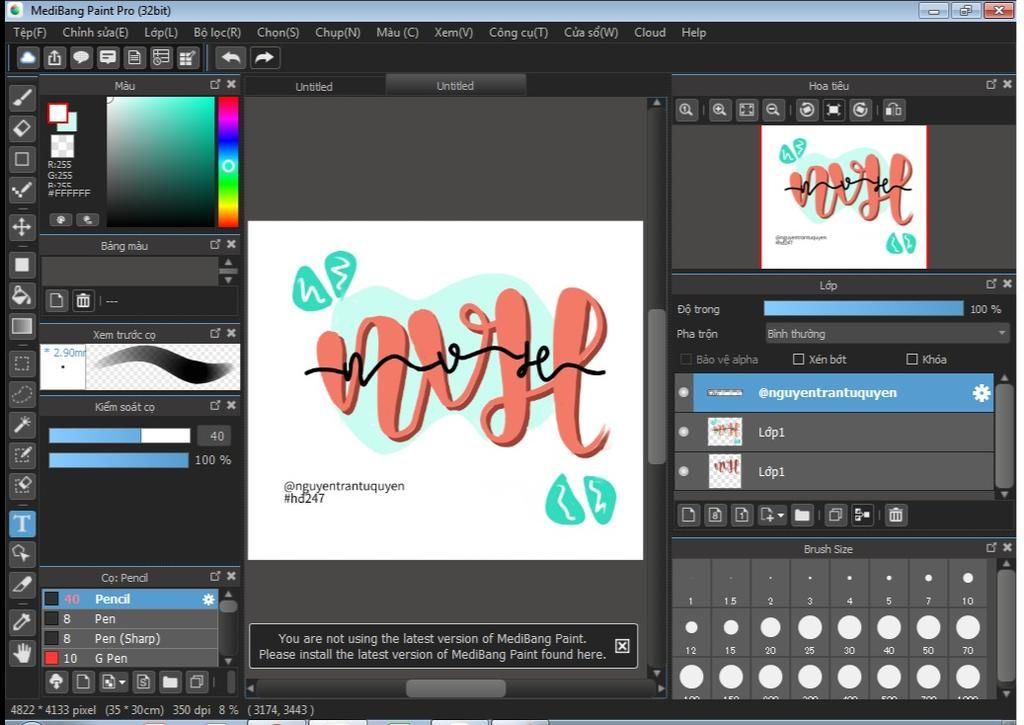Click the Redo arrow in toolbar

click(264, 57)
